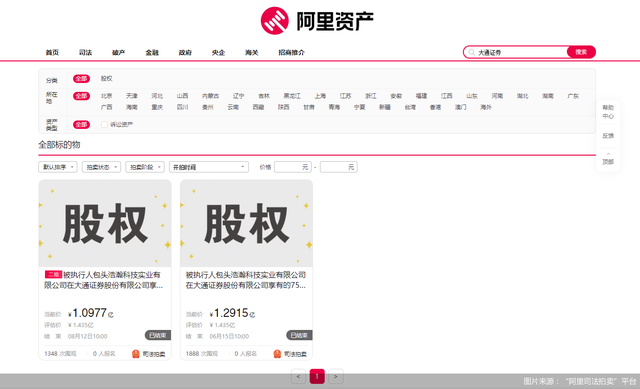Filter location by 湖南

(548, 96)
